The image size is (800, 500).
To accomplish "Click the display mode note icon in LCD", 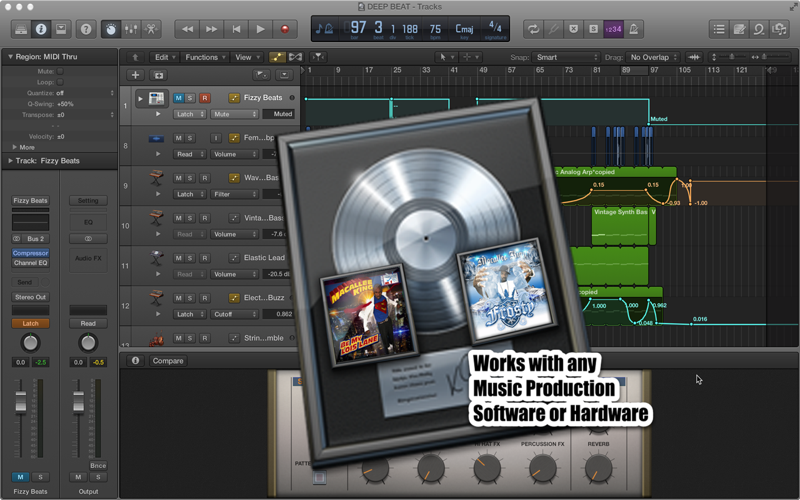I will coord(324,29).
